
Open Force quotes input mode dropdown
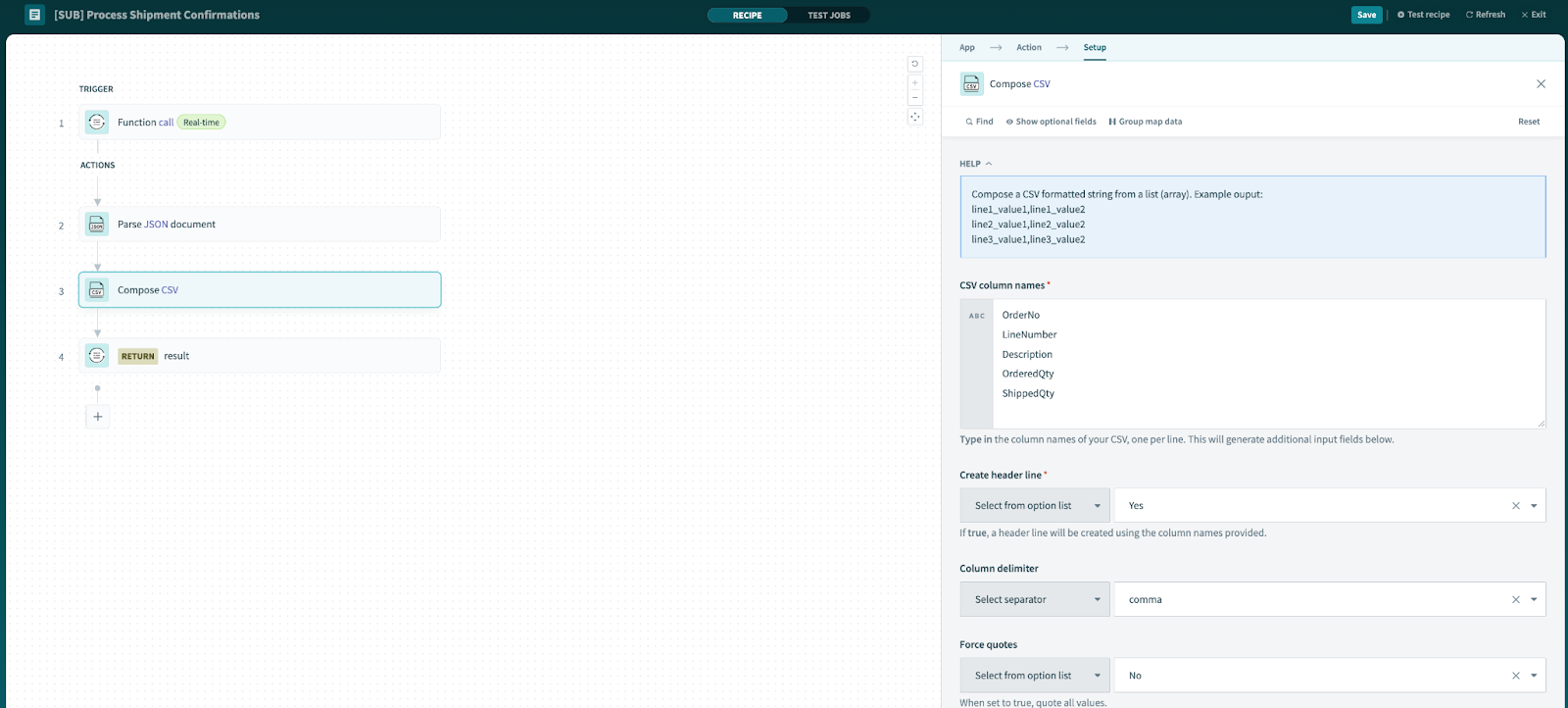[1035, 676]
